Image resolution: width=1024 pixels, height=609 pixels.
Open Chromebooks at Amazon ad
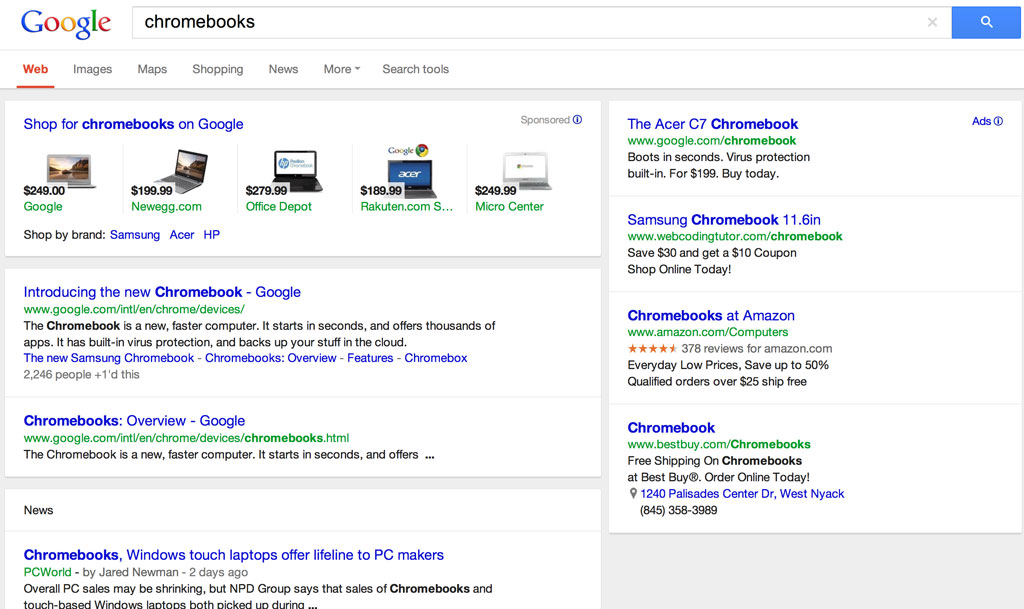point(711,316)
